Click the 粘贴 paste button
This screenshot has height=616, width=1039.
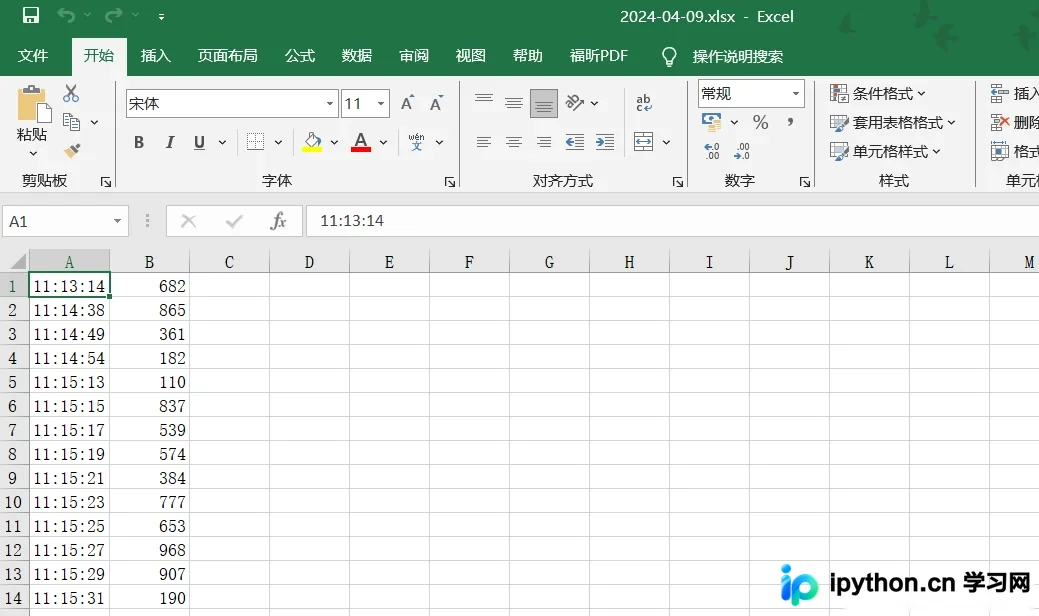point(32,113)
